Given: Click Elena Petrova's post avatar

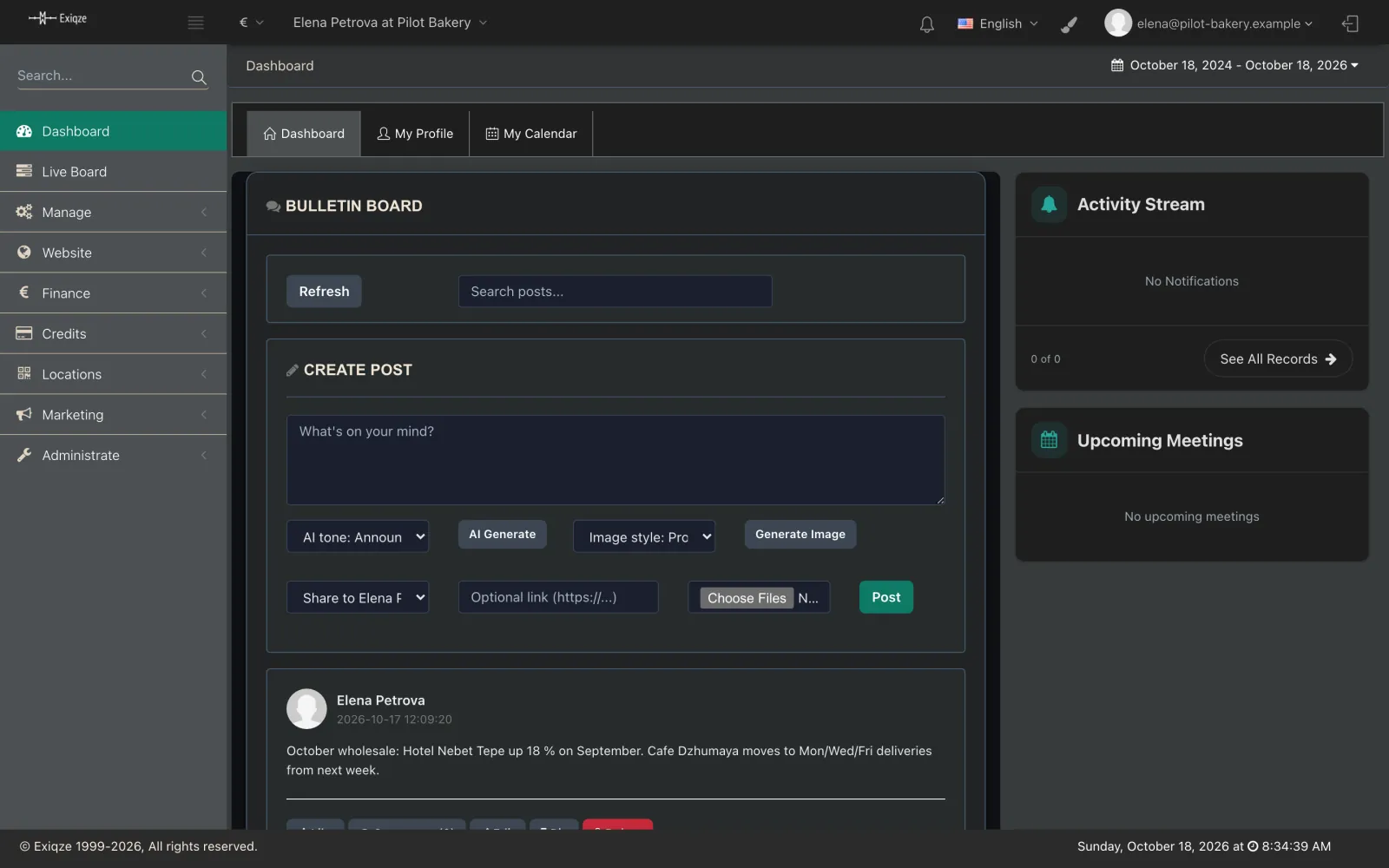Looking at the screenshot, I should [x=306, y=708].
